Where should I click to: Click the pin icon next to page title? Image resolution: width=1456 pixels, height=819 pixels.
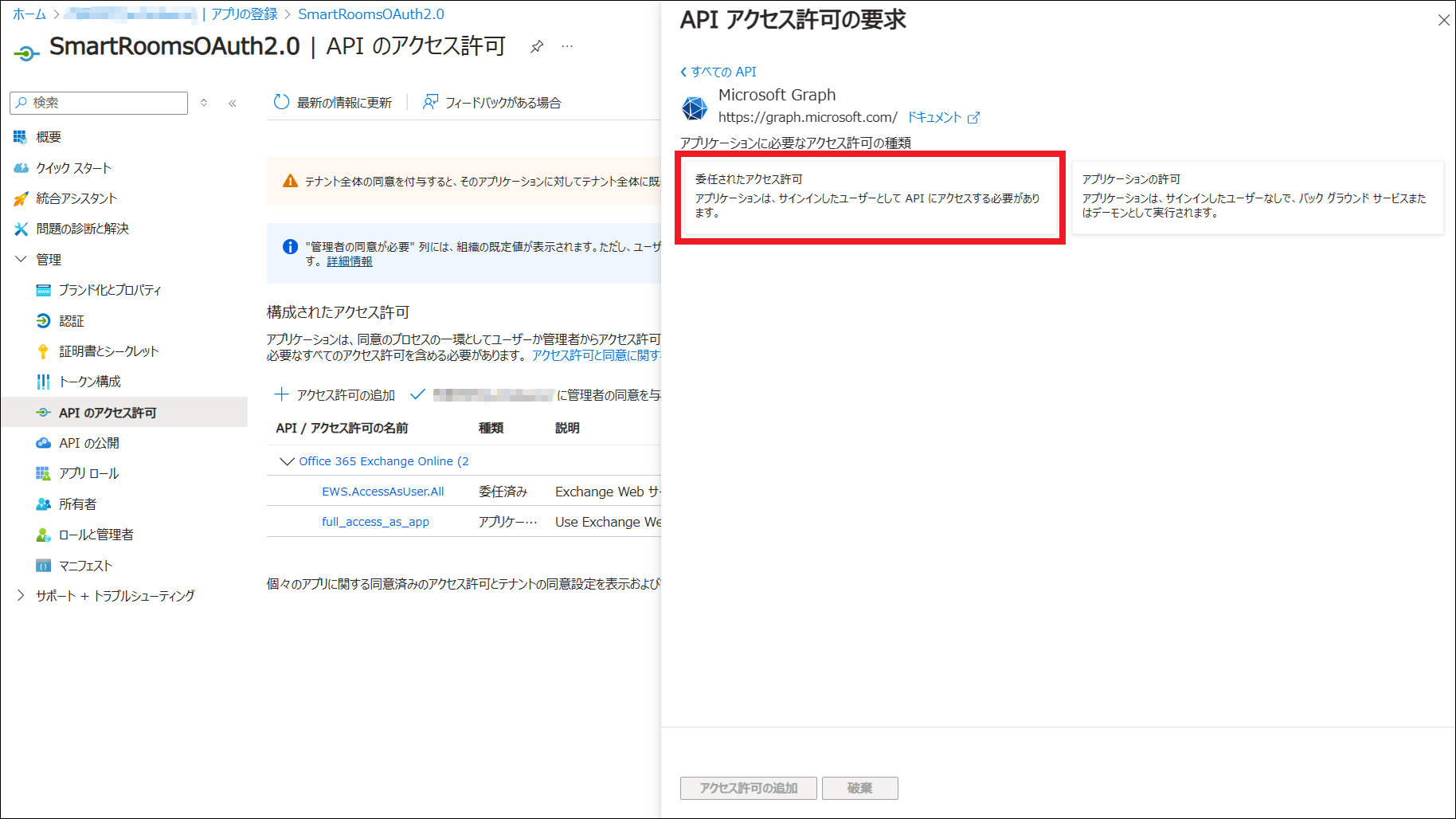[537, 47]
